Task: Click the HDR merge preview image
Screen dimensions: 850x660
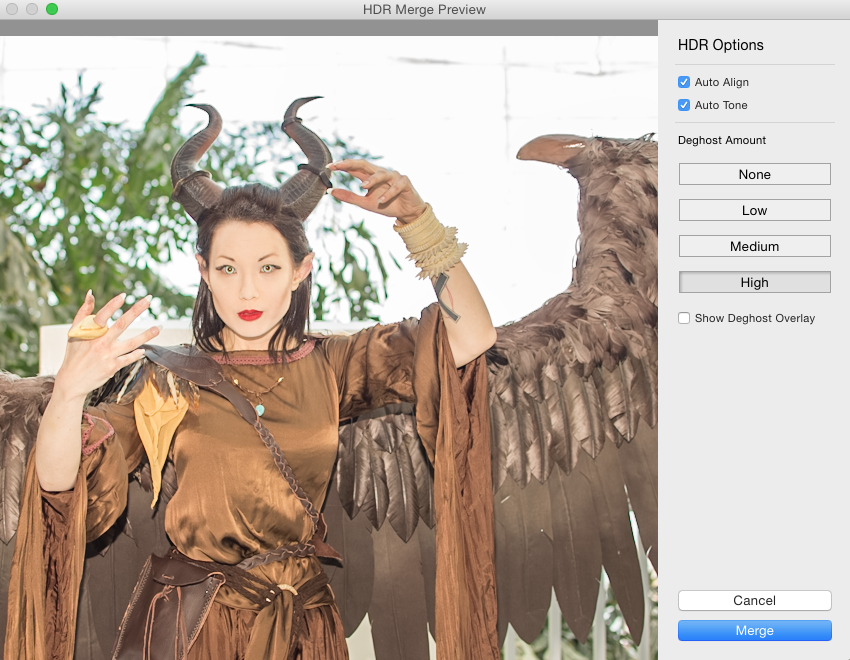Action: (329, 348)
